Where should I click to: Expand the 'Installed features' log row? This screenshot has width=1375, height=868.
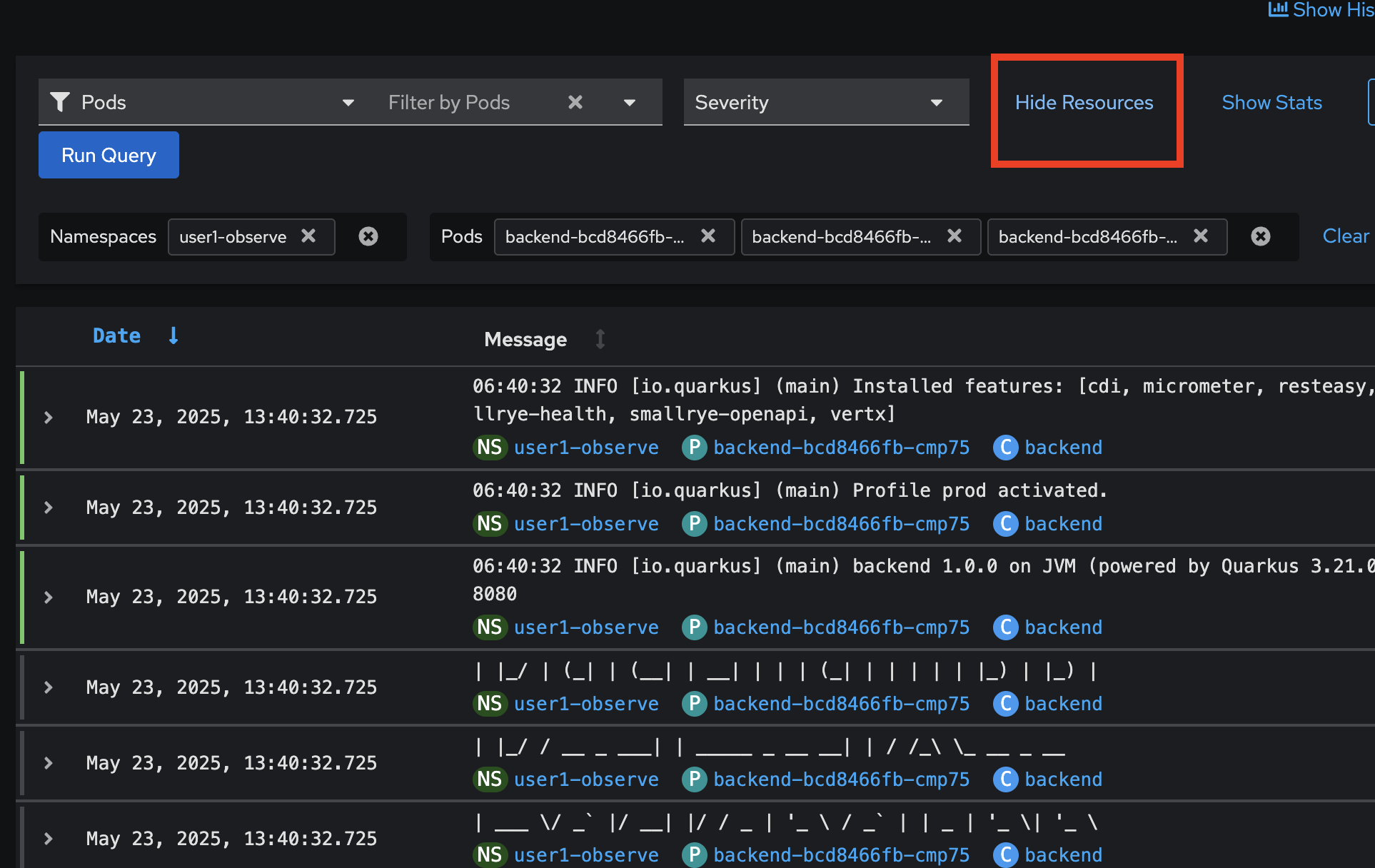tap(49, 417)
